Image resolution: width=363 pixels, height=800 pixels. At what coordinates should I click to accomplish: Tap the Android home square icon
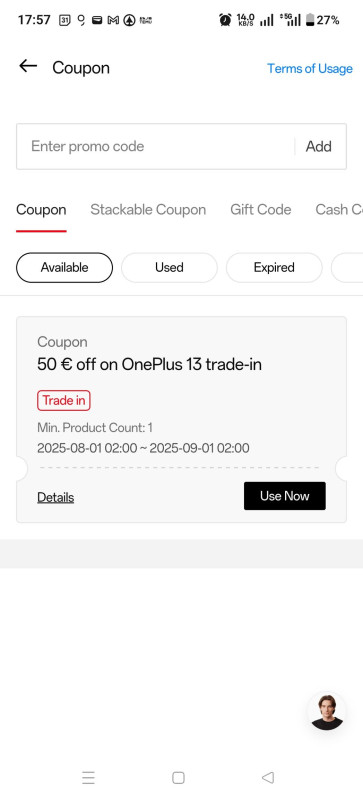[178, 778]
